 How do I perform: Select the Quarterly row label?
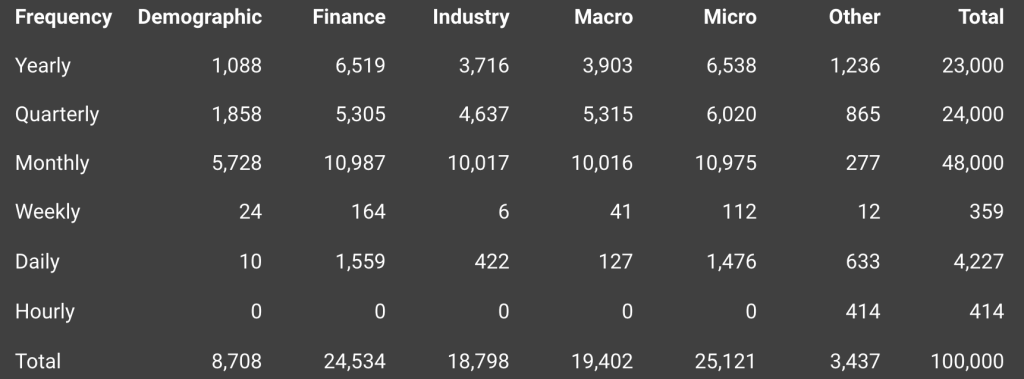point(57,114)
